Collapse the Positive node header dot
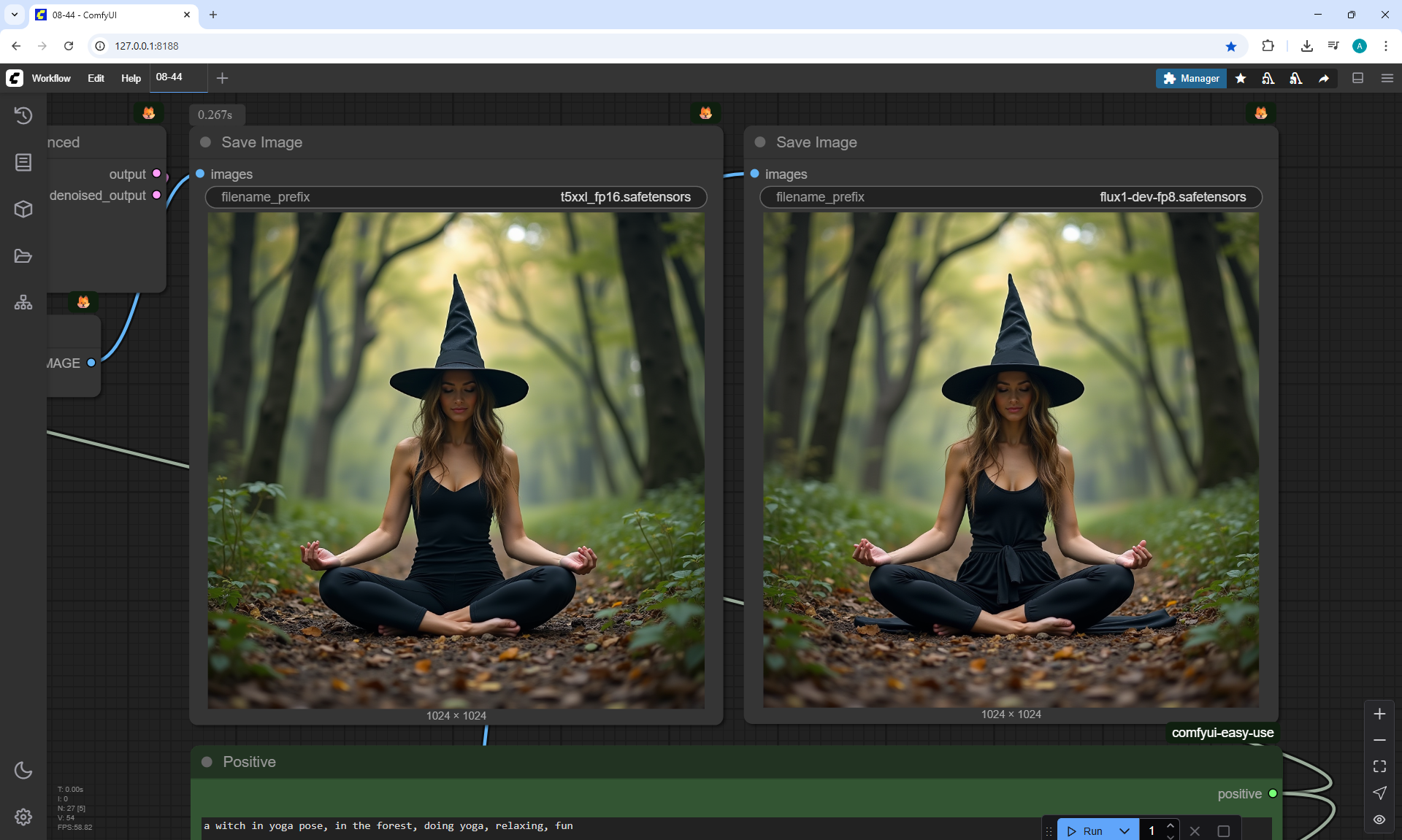Screen dimensions: 1402x840 [207, 762]
